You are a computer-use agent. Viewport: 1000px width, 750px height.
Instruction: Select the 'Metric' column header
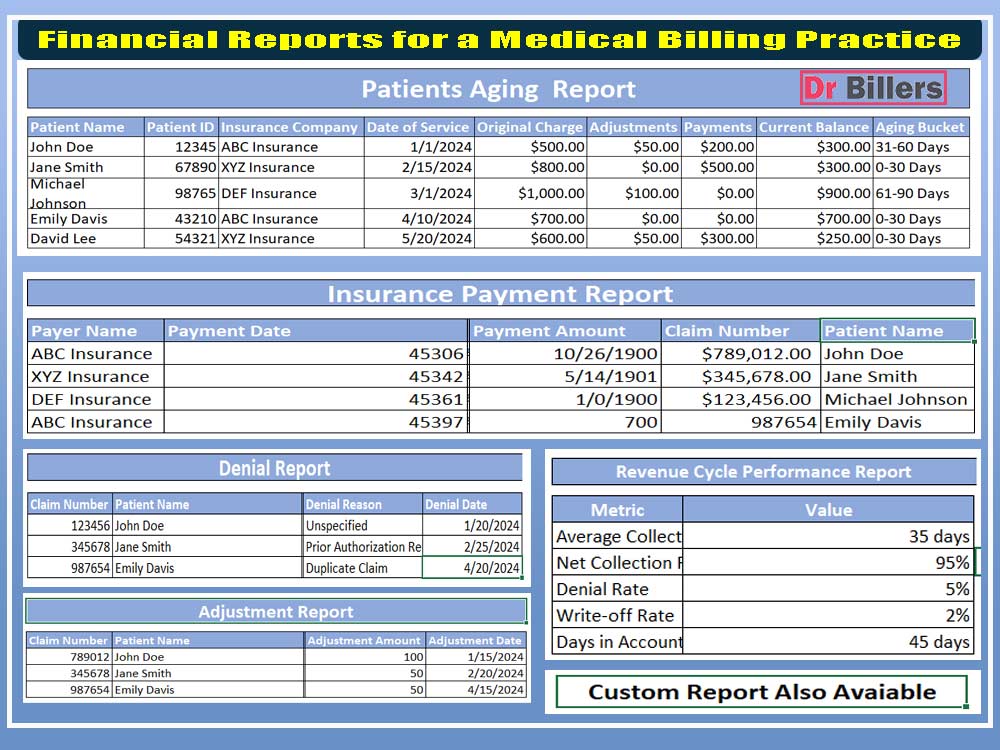(617, 510)
